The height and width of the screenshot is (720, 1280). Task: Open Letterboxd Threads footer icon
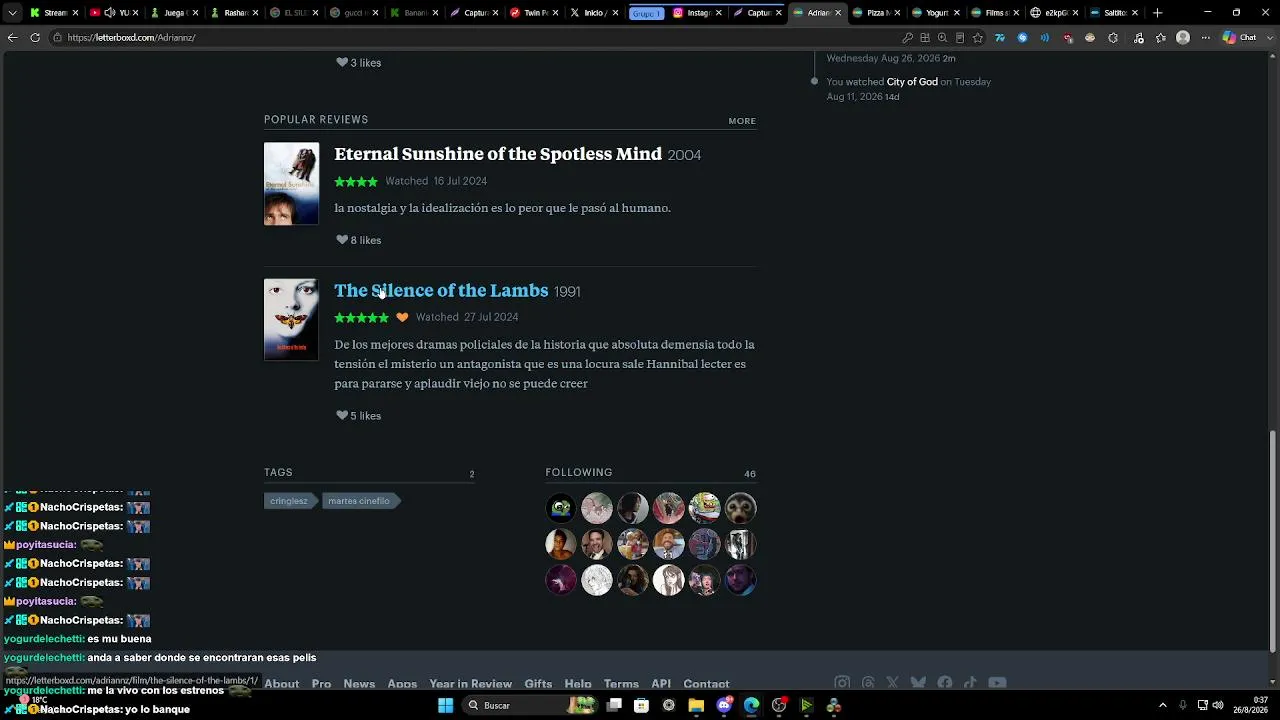(x=868, y=683)
